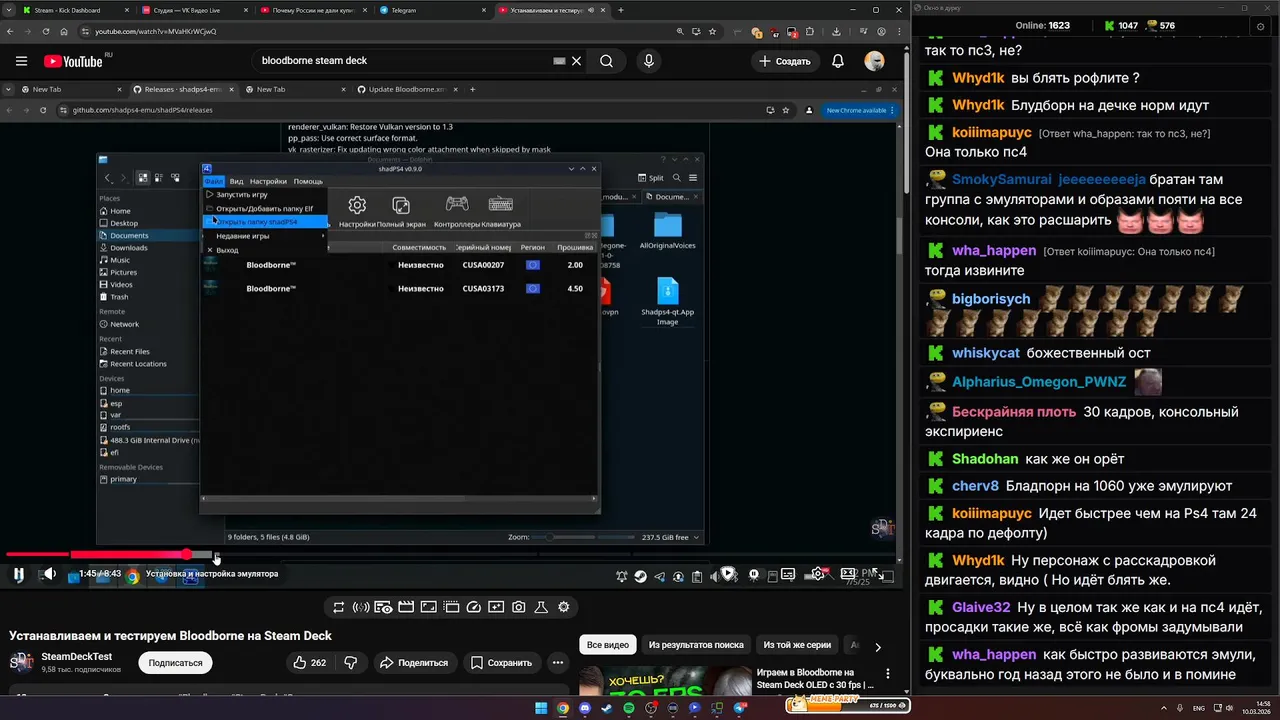Screen dimensions: 1280x720
Task: Open the speedometer playback speed icon
Action: point(474,607)
